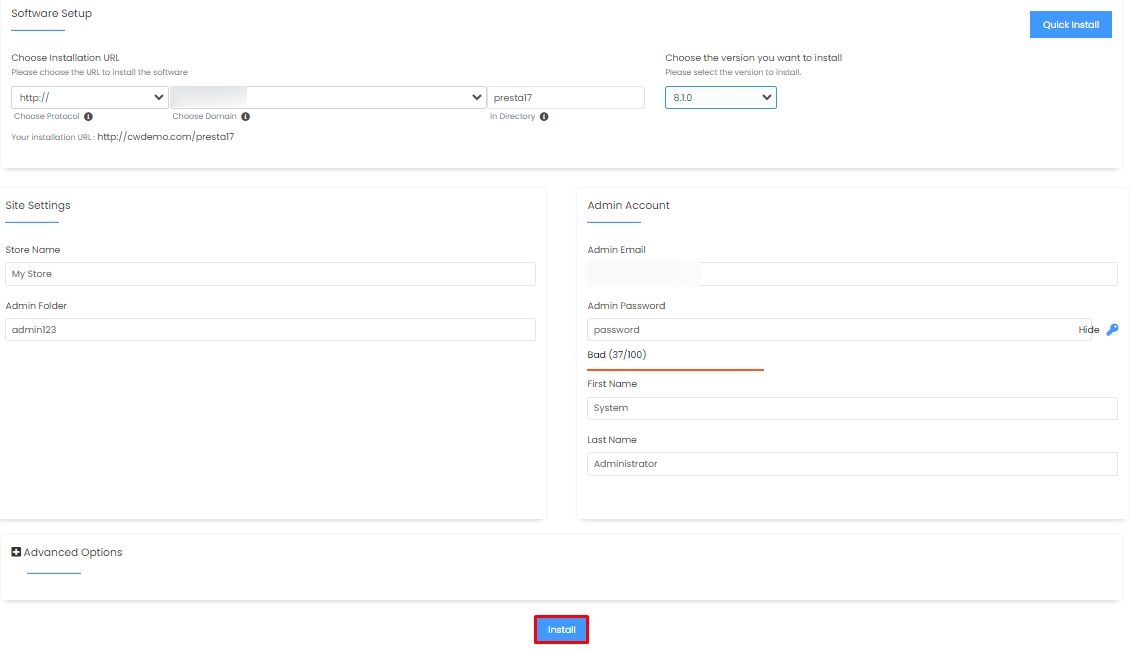Image resolution: width=1141 pixels, height=650 pixels.
Task: Click the Store Name input field
Action: pos(270,274)
